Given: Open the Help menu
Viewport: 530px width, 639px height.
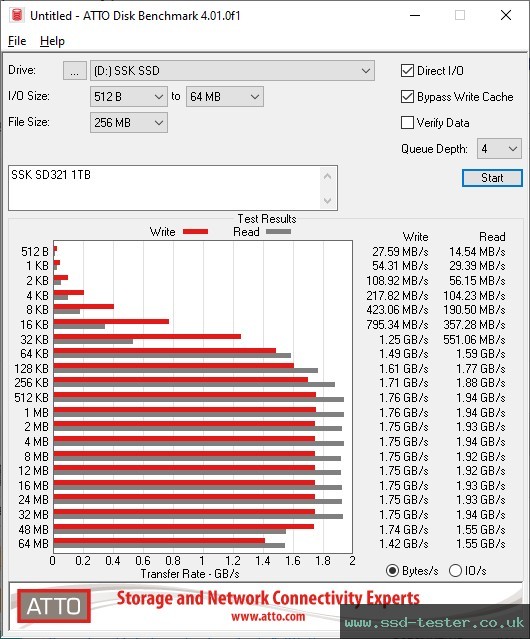Looking at the screenshot, I should pos(52,41).
